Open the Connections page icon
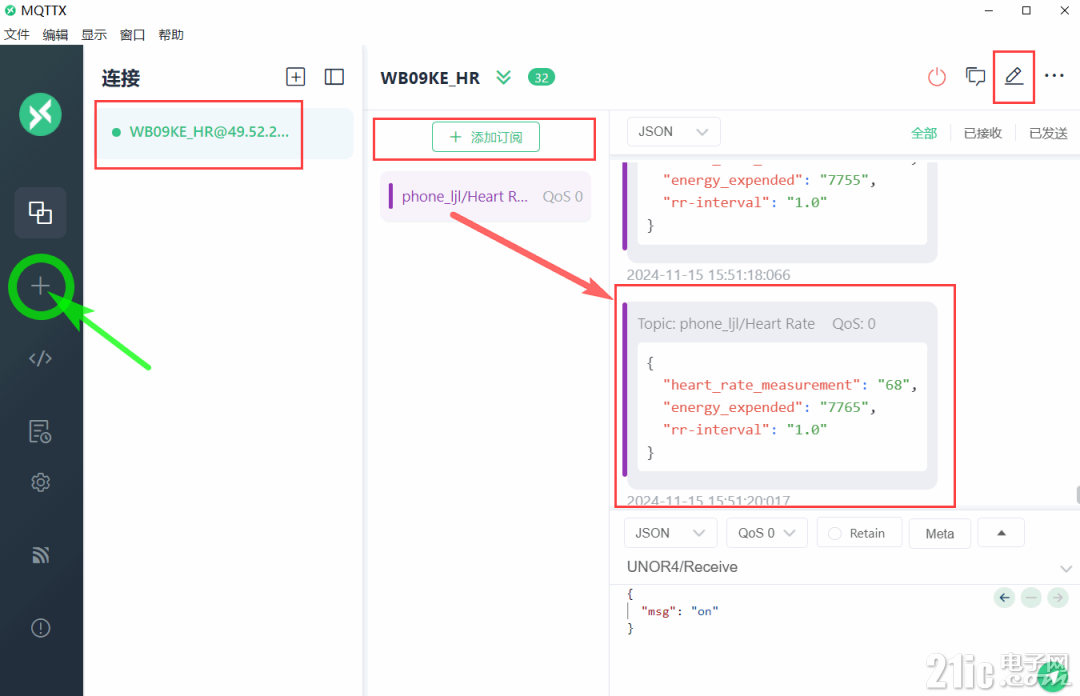The image size is (1080, 696). click(40, 212)
